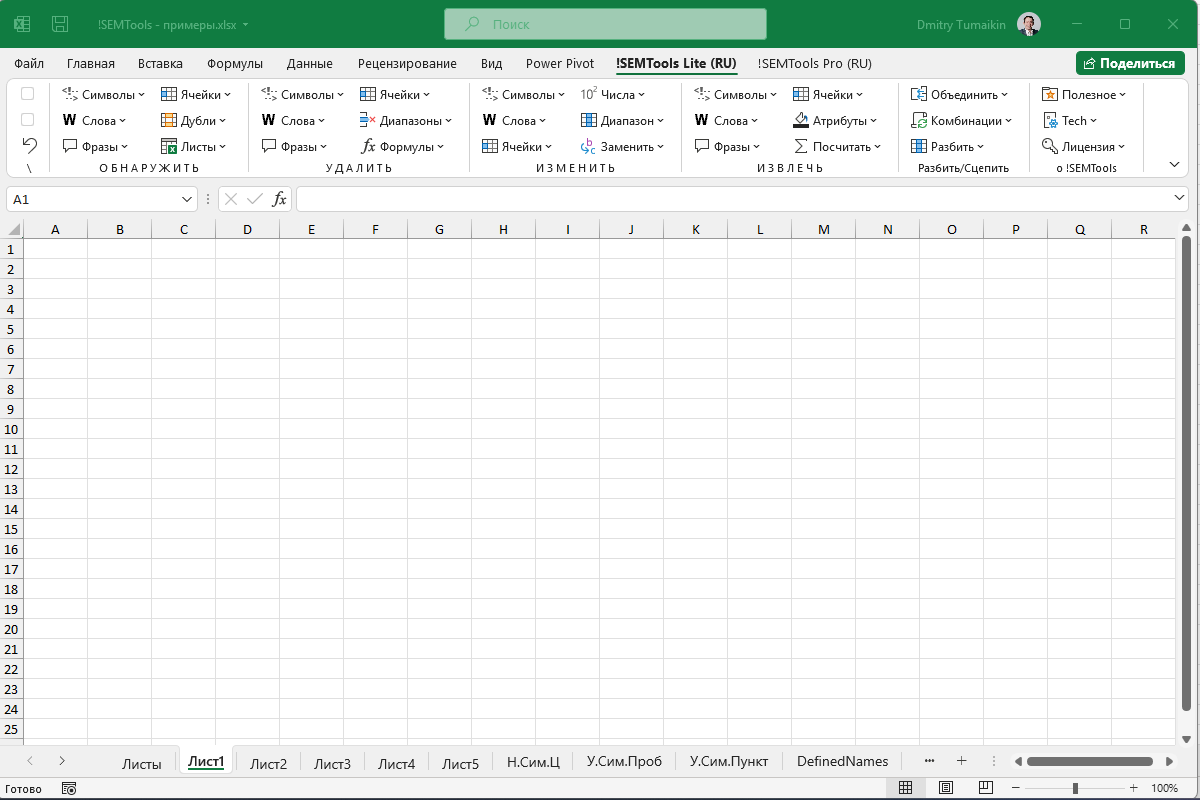Open the Dmitry Tumaikin account

tap(978, 24)
